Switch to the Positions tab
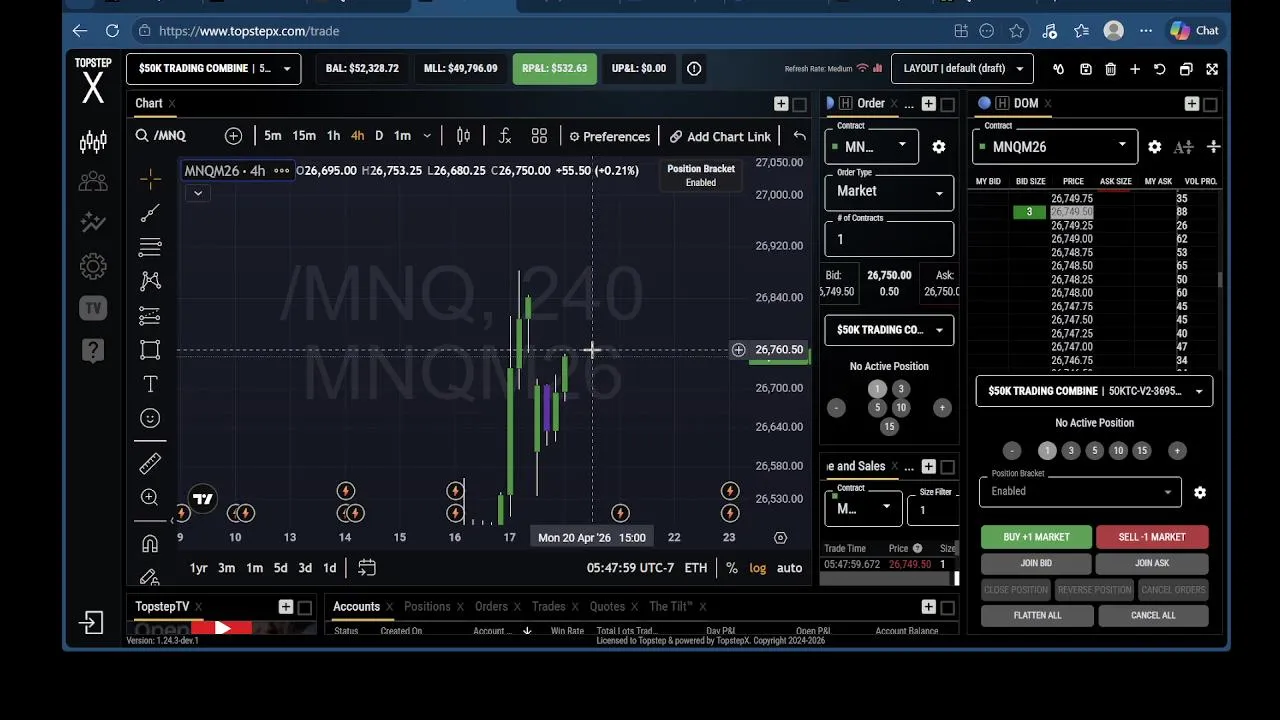Image resolution: width=1280 pixels, height=720 pixels. coord(427,607)
